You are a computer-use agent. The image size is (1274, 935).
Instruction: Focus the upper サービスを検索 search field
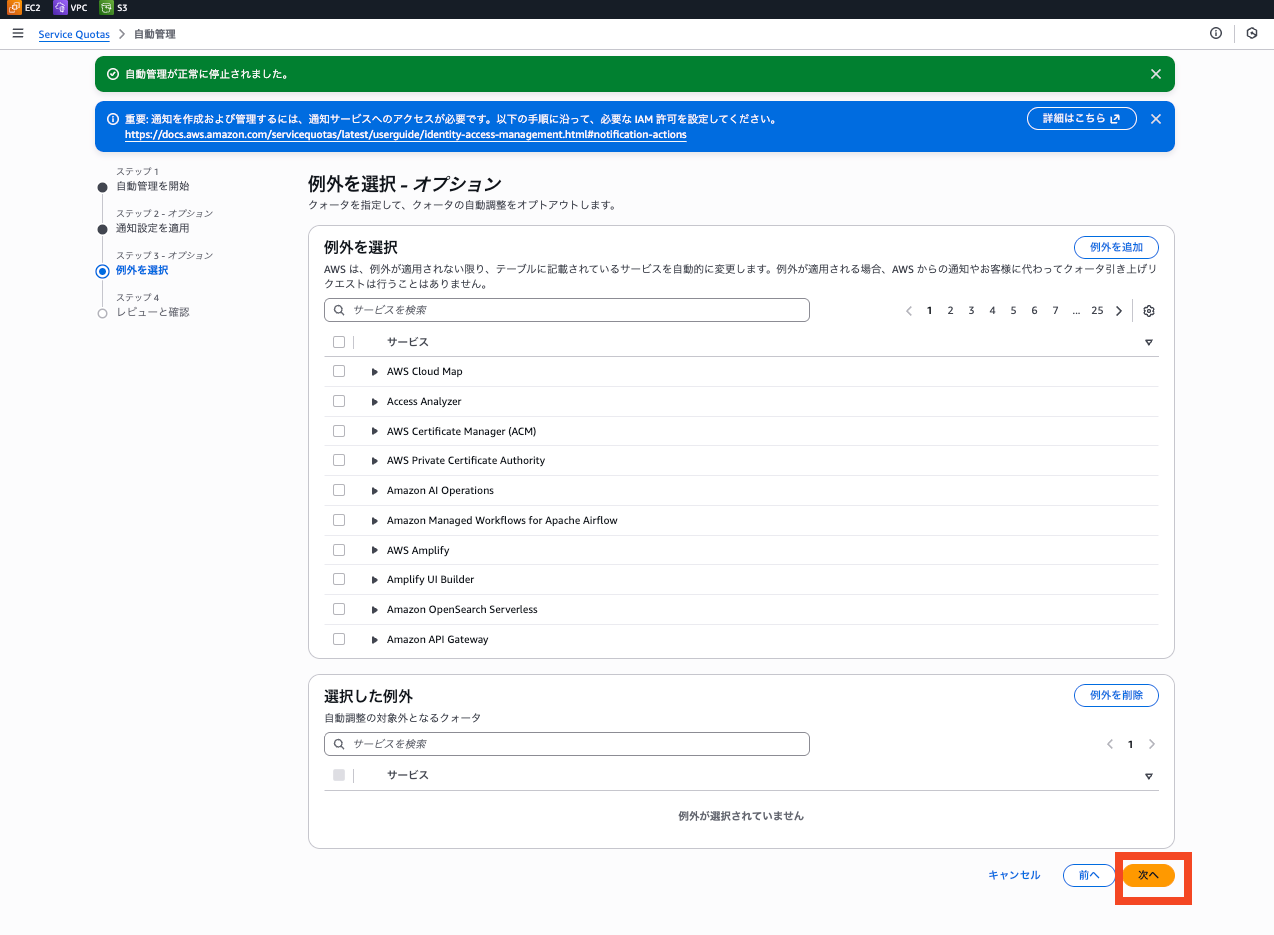(567, 311)
